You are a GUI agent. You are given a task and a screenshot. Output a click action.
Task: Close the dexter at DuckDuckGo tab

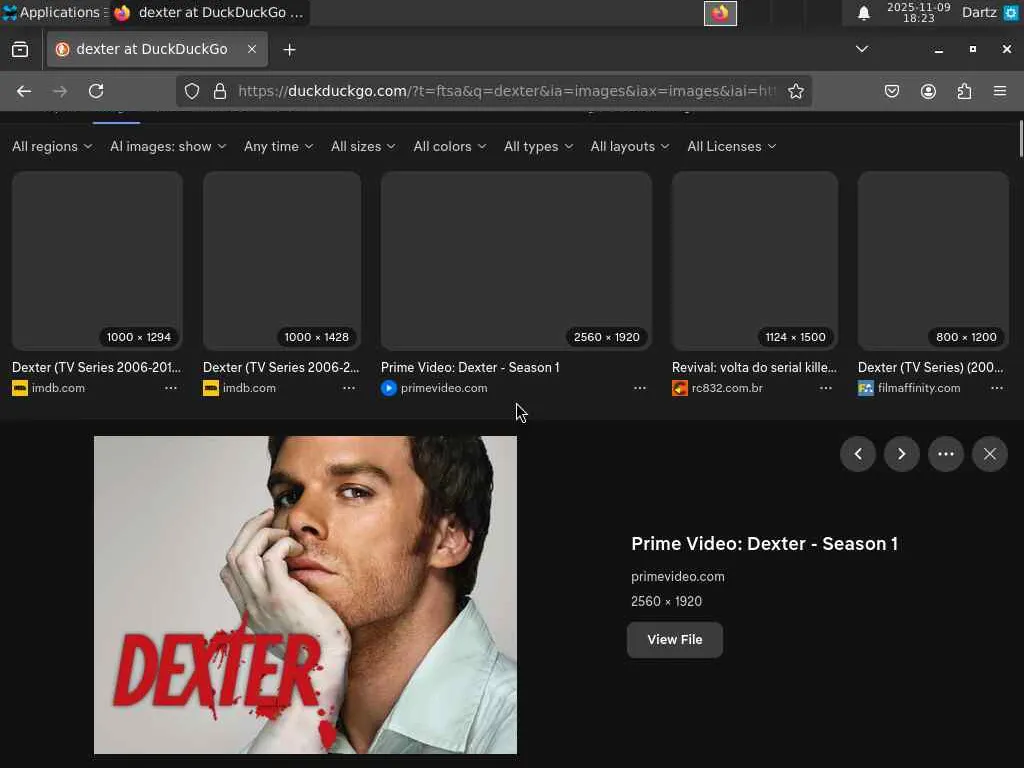251,49
